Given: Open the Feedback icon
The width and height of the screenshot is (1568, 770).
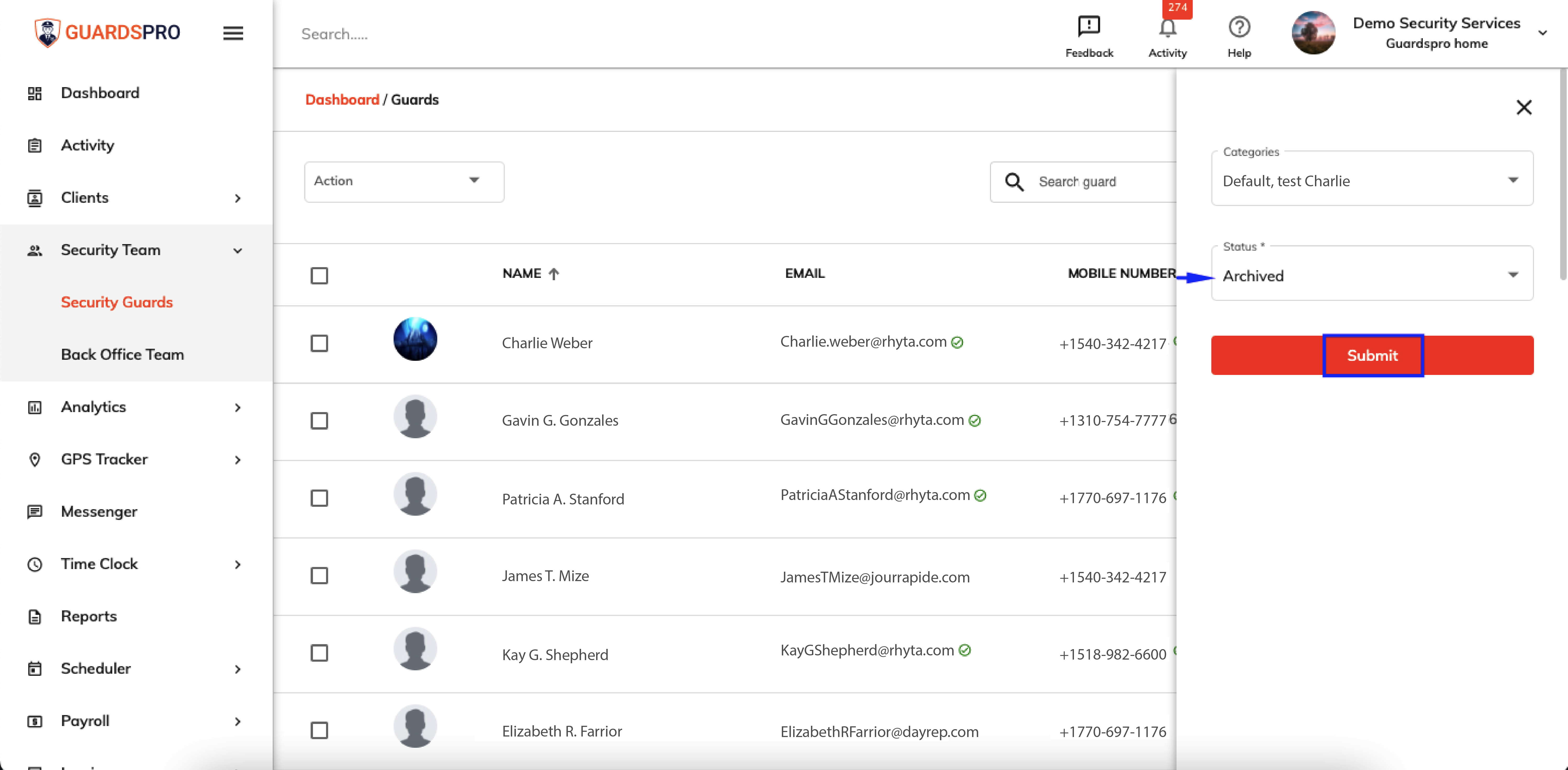Looking at the screenshot, I should click(x=1089, y=26).
